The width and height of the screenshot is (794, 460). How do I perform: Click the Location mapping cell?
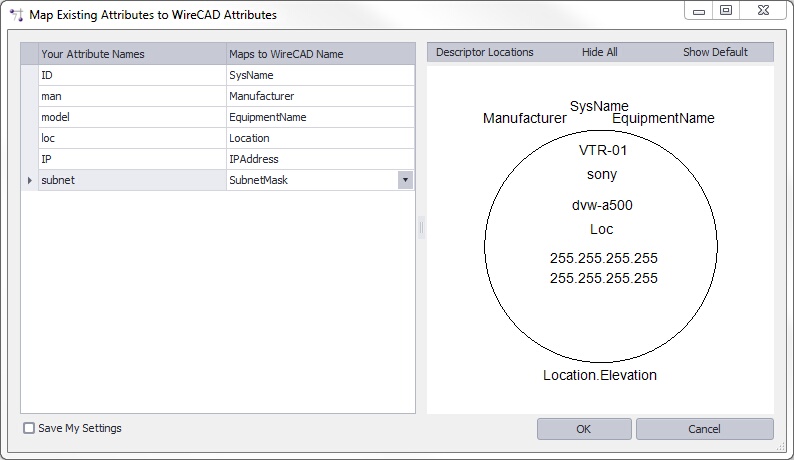pos(320,138)
